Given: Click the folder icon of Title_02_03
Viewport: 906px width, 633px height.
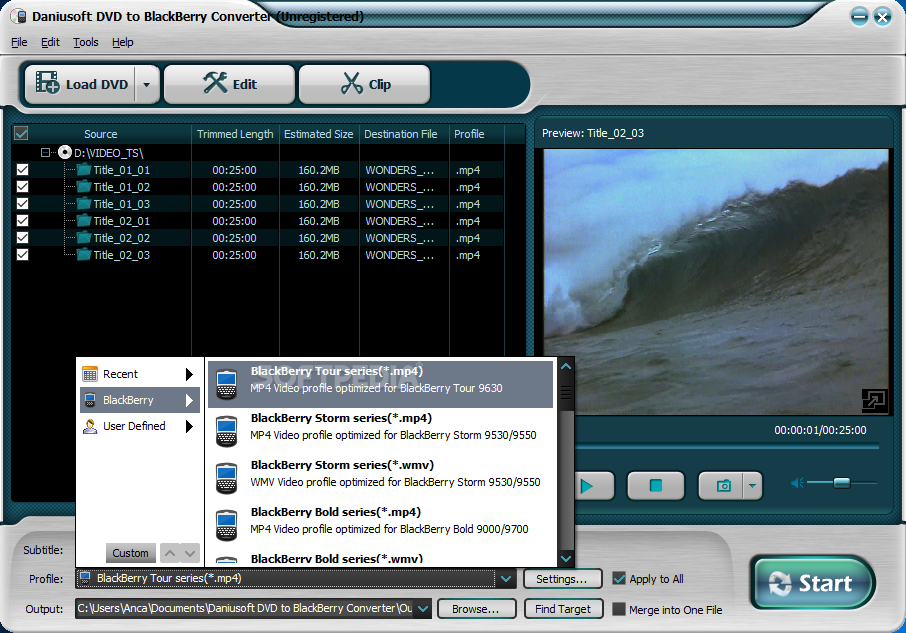Looking at the screenshot, I should [84, 255].
